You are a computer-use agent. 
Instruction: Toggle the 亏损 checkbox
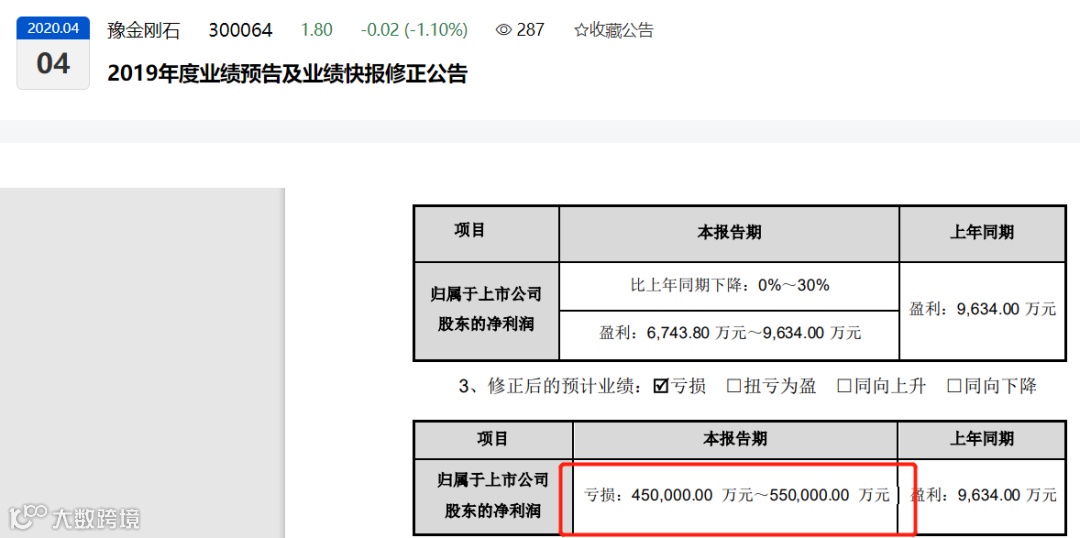(x=661, y=386)
